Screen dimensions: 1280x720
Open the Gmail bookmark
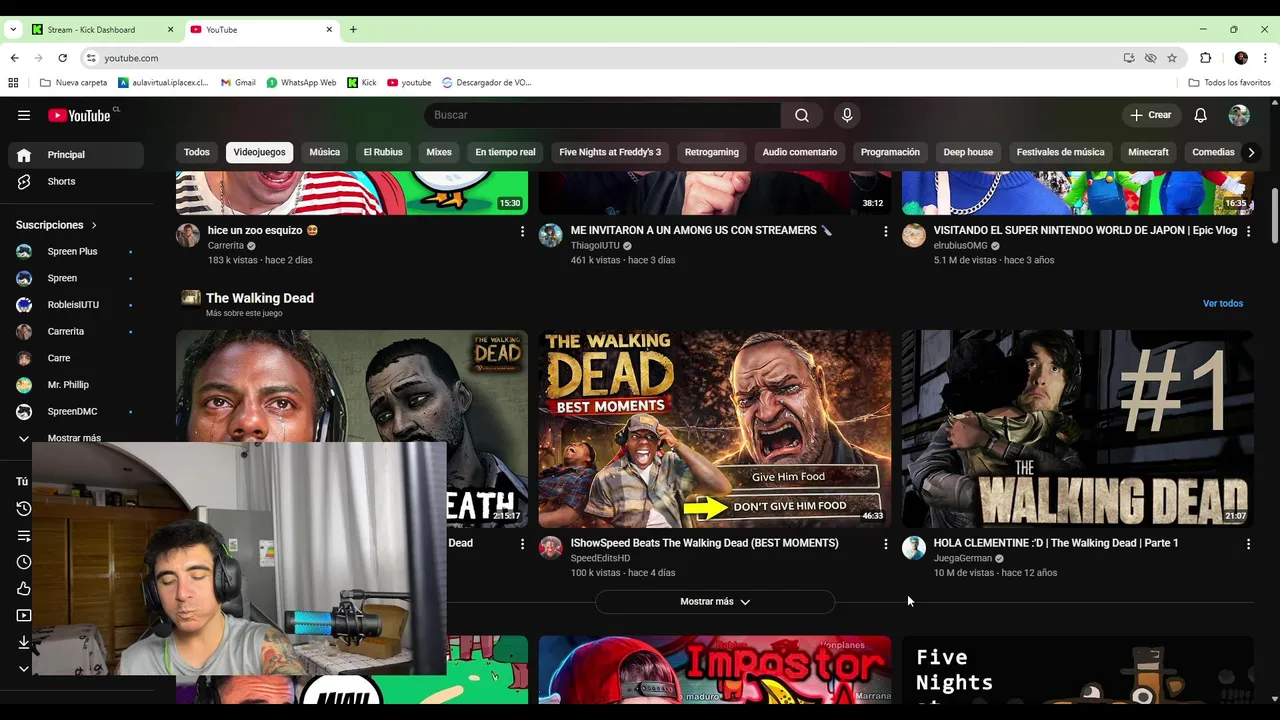tap(238, 83)
